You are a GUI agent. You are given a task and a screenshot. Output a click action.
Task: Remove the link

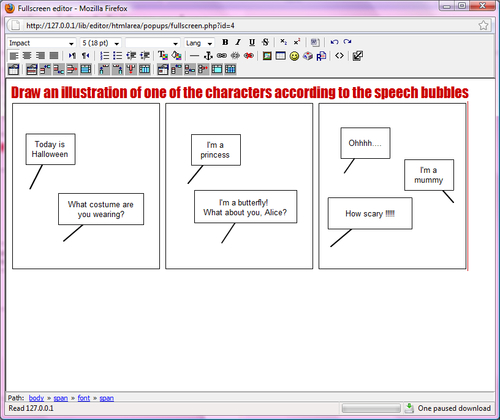(235, 56)
